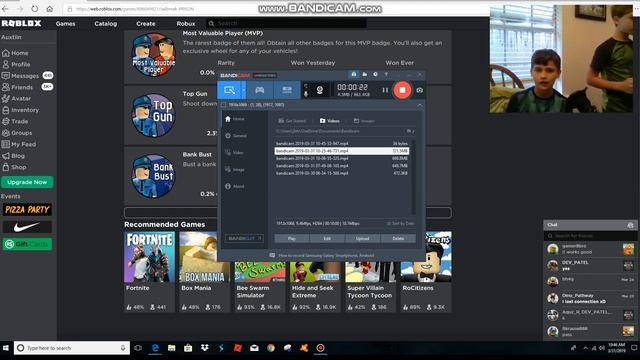Image resolution: width=640 pixels, height=360 pixels.
Task: Take a screenshot with Bandicam camera icon
Action: 420,90
